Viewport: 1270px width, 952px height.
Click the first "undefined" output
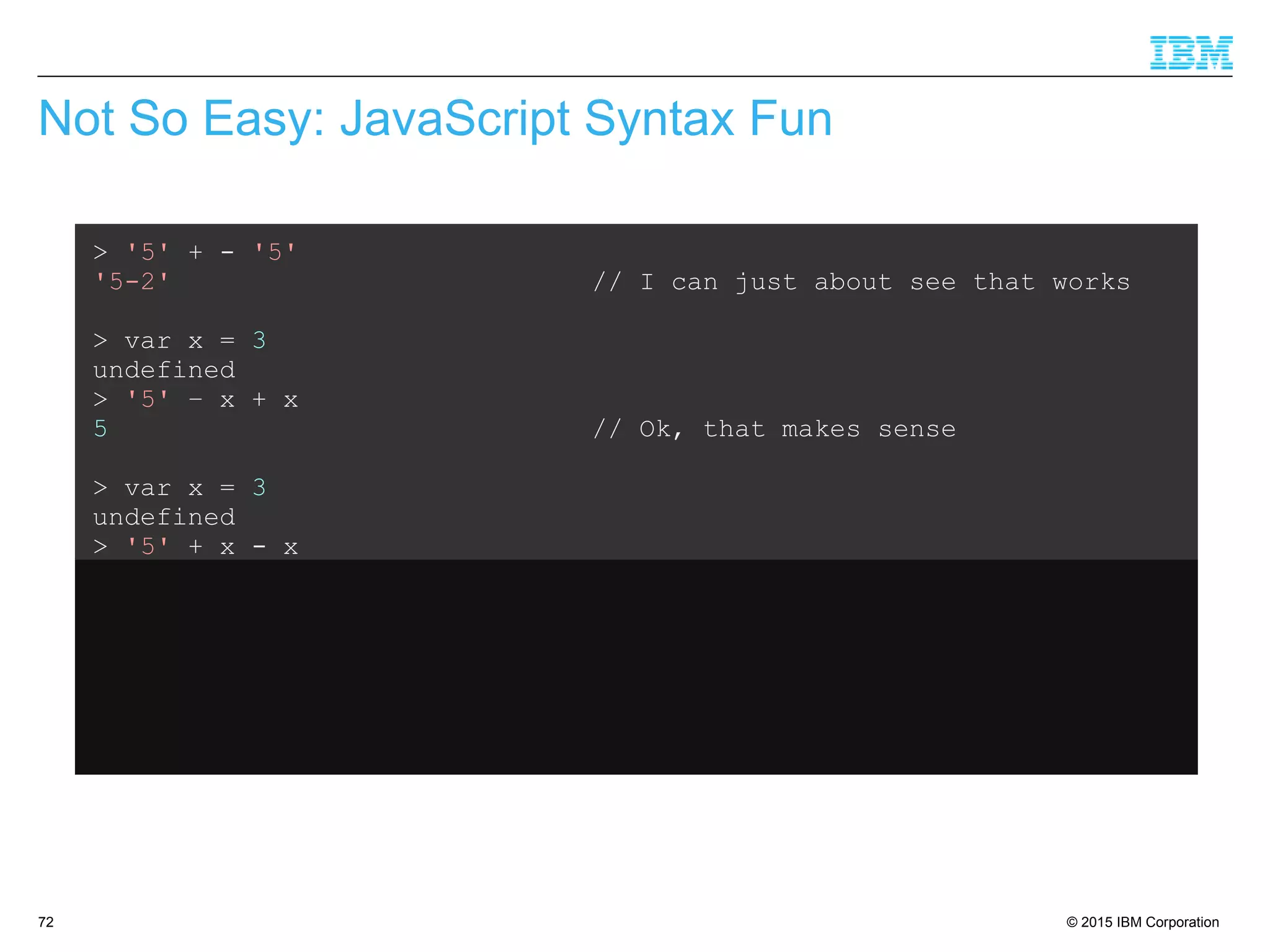tap(164, 370)
